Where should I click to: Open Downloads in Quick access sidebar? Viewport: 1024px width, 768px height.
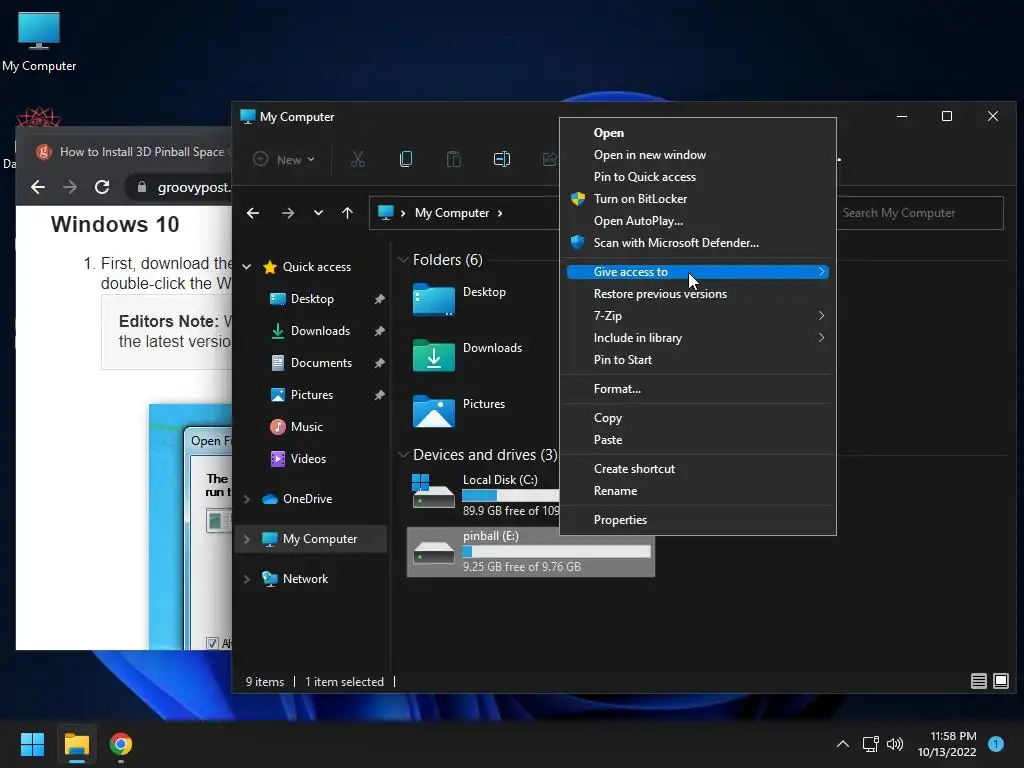click(x=320, y=330)
